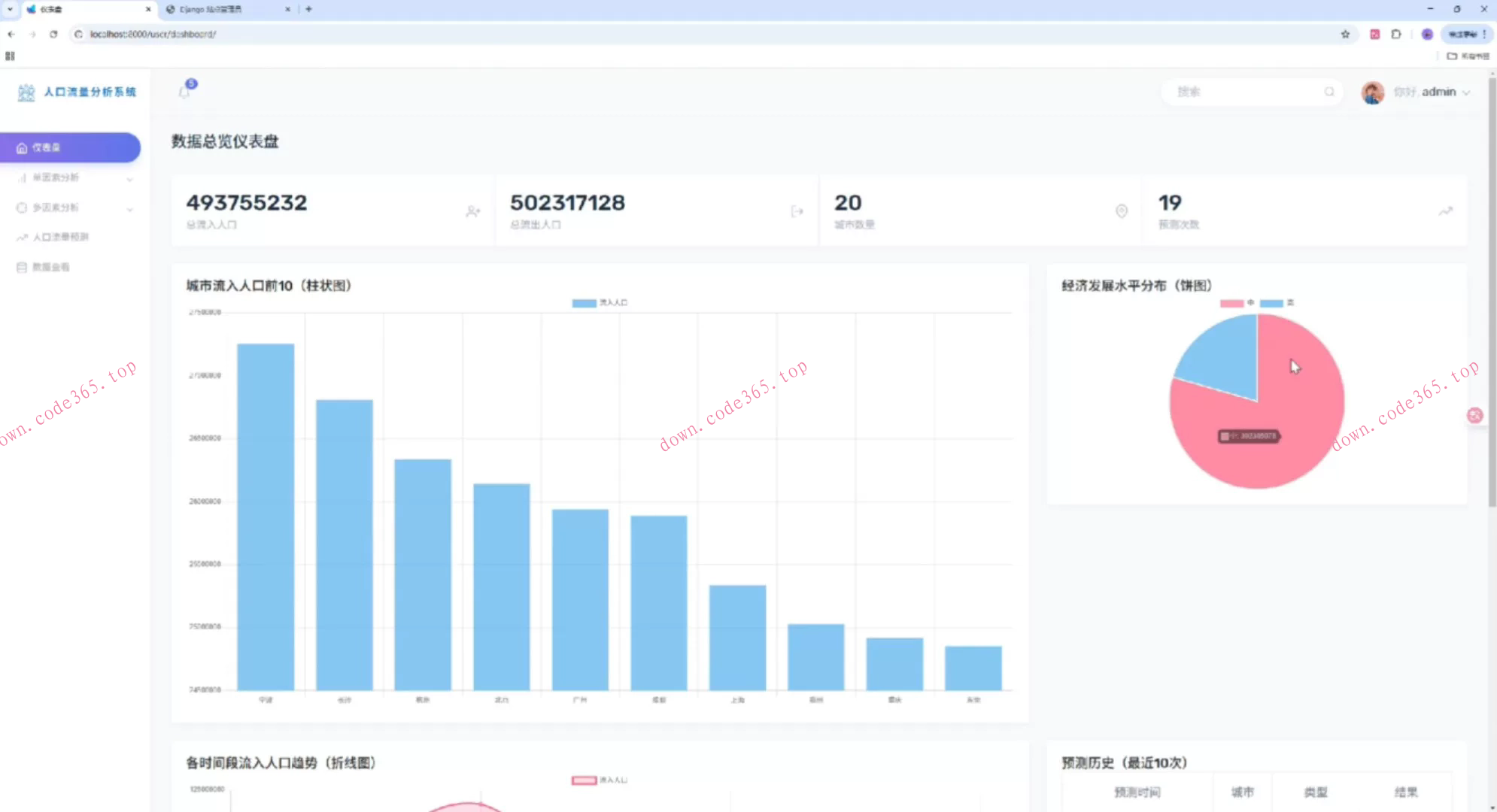Image resolution: width=1497 pixels, height=812 pixels.
Task: Bookmark page with the star icon
Action: click(1345, 34)
